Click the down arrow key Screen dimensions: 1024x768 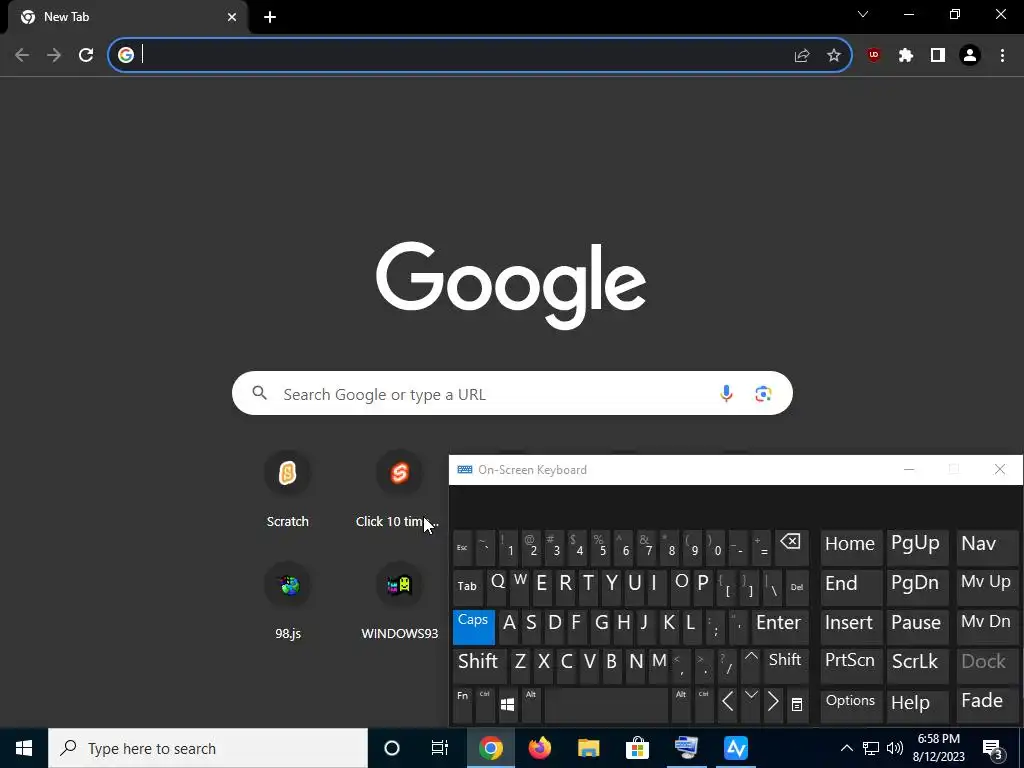[x=751, y=703]
